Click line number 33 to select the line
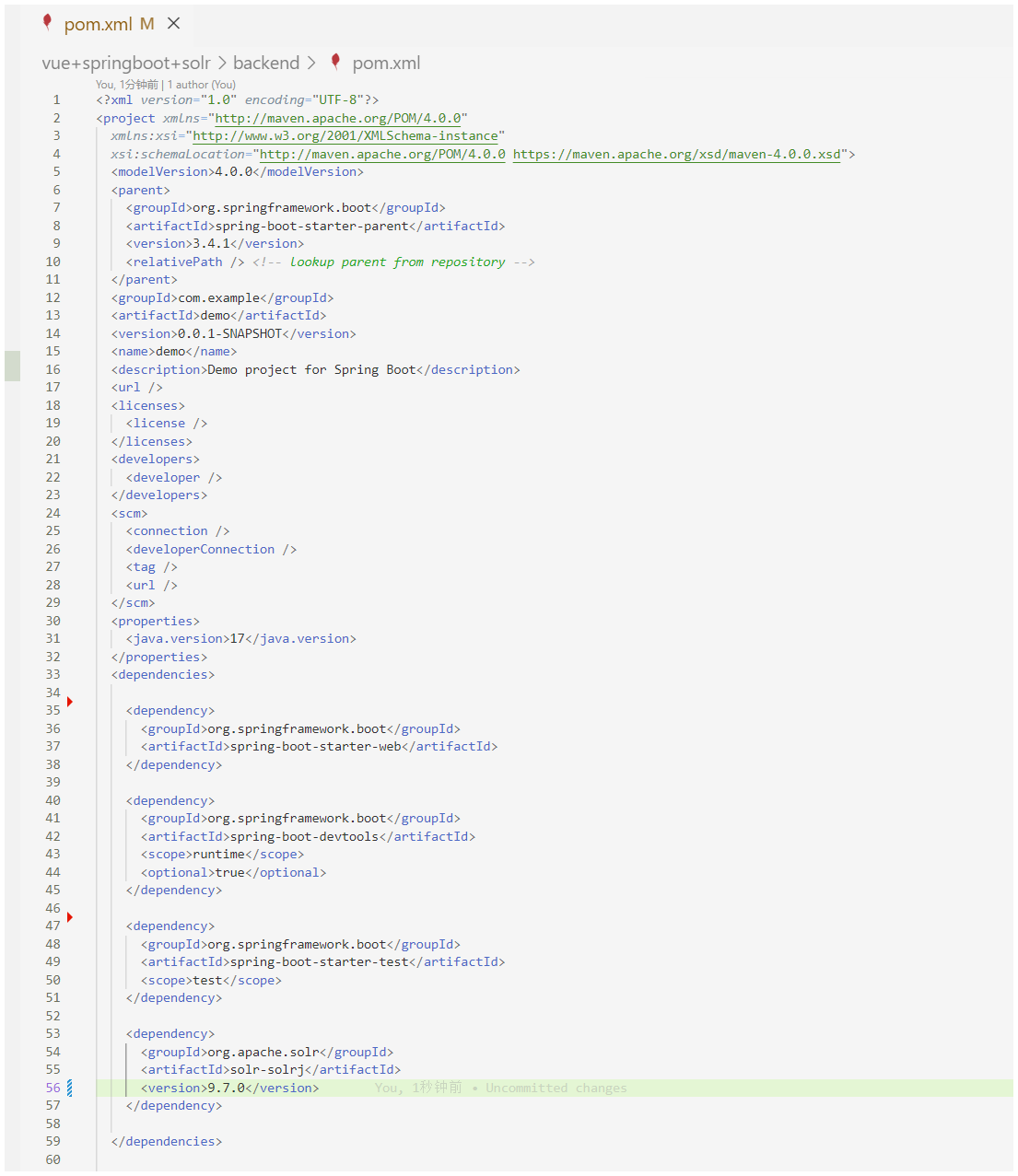1018x1176 pixels. tap(53, 674)
